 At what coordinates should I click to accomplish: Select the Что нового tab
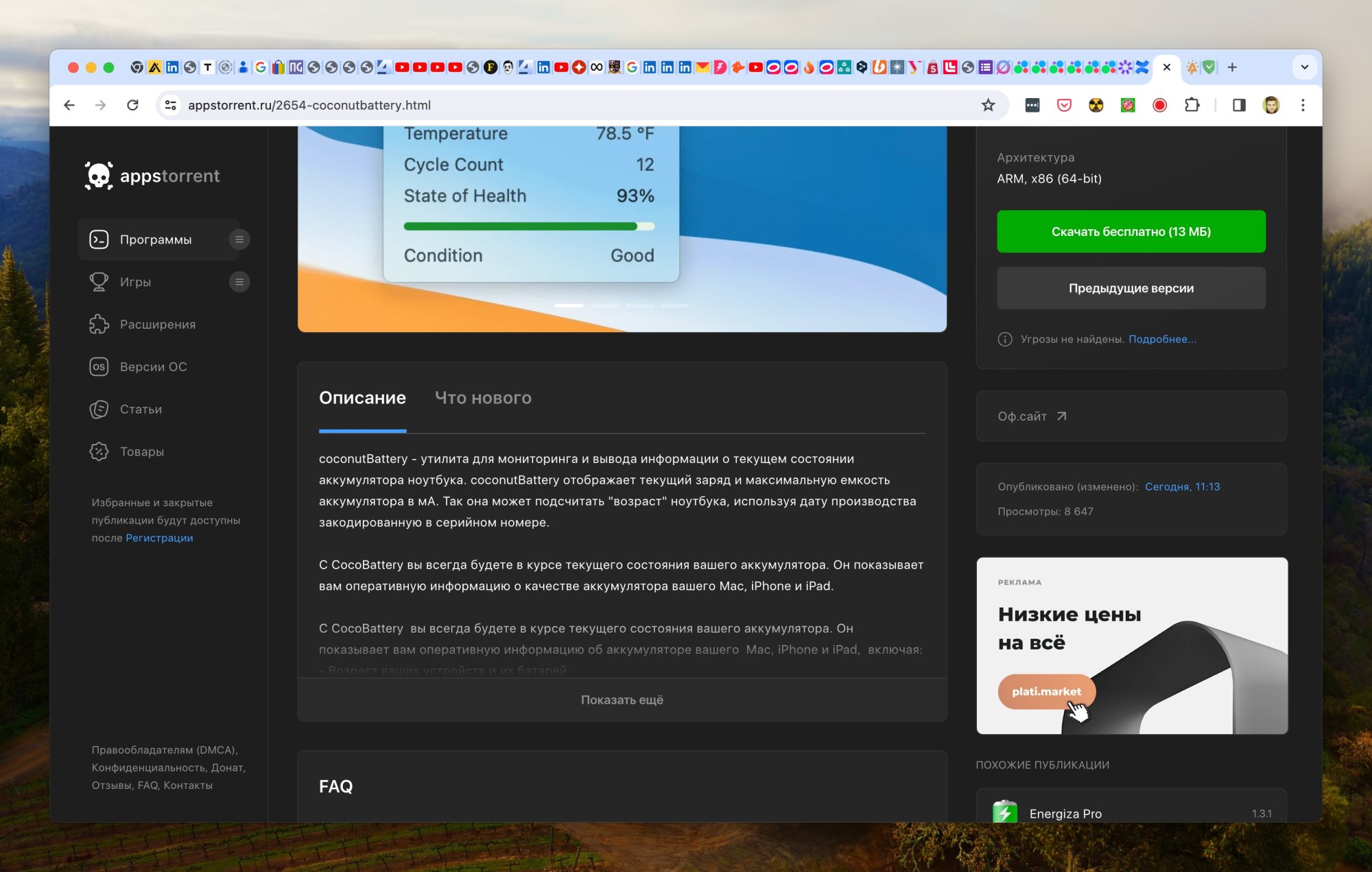pos(483,398)
